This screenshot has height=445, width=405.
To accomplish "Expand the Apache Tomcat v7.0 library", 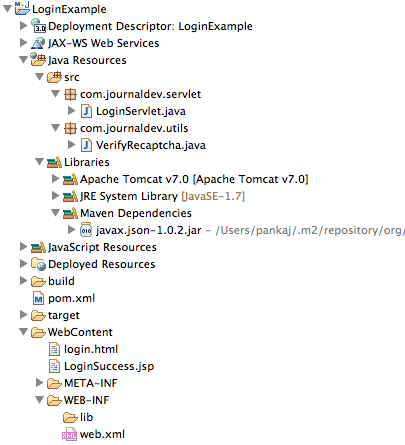I will pyautogui.click(x=55, y=179).
